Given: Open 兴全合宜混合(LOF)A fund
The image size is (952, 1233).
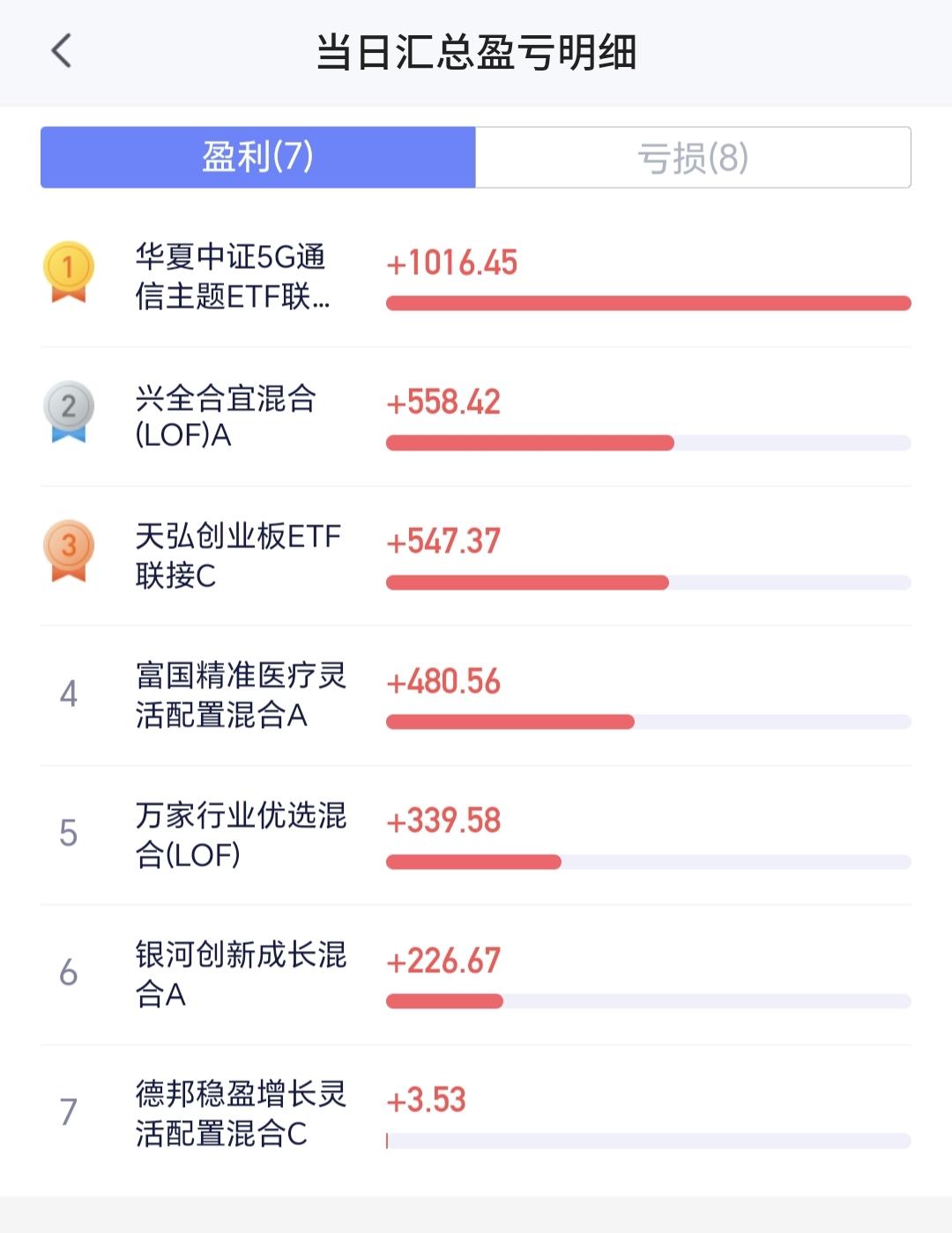Looking at the screenshot, I should (226, 416).
